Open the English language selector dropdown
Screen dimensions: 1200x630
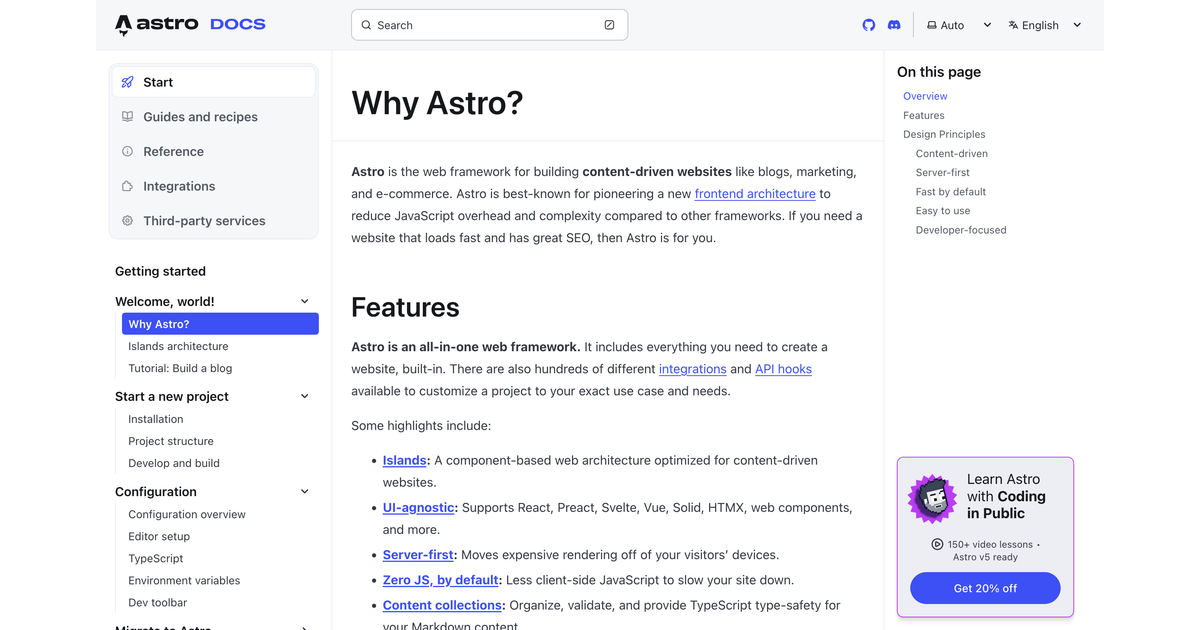[x=1045, y=25]
